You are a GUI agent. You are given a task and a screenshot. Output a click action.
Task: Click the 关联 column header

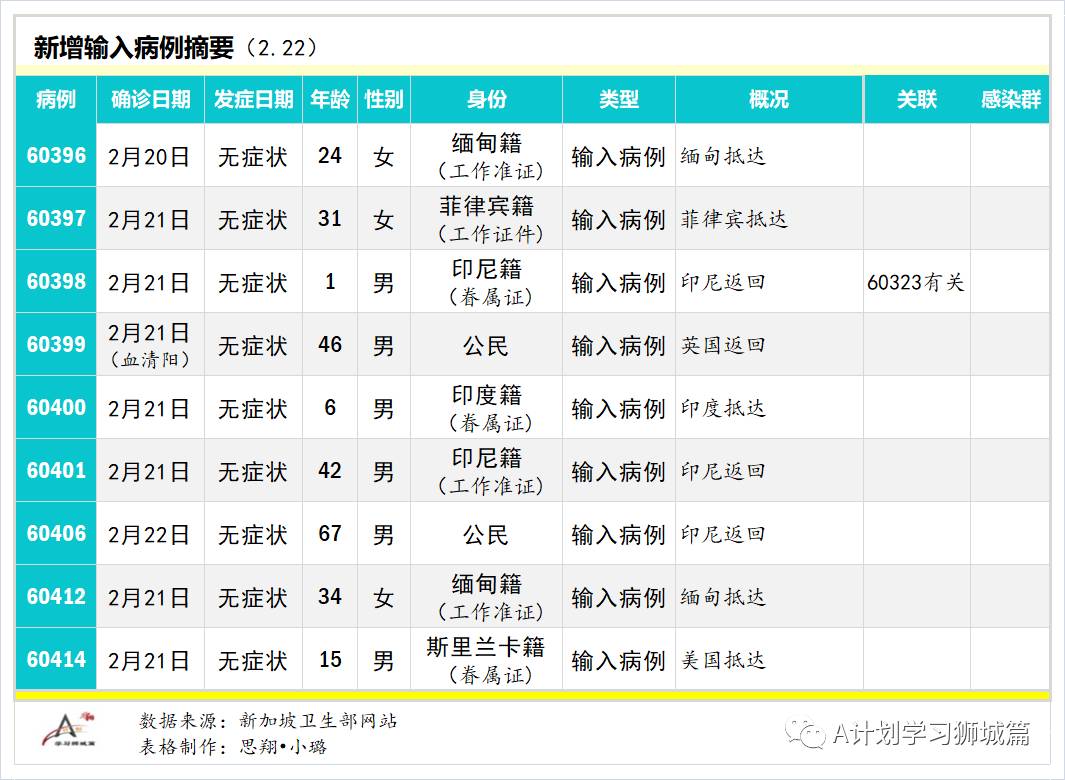tap(917, 99)
